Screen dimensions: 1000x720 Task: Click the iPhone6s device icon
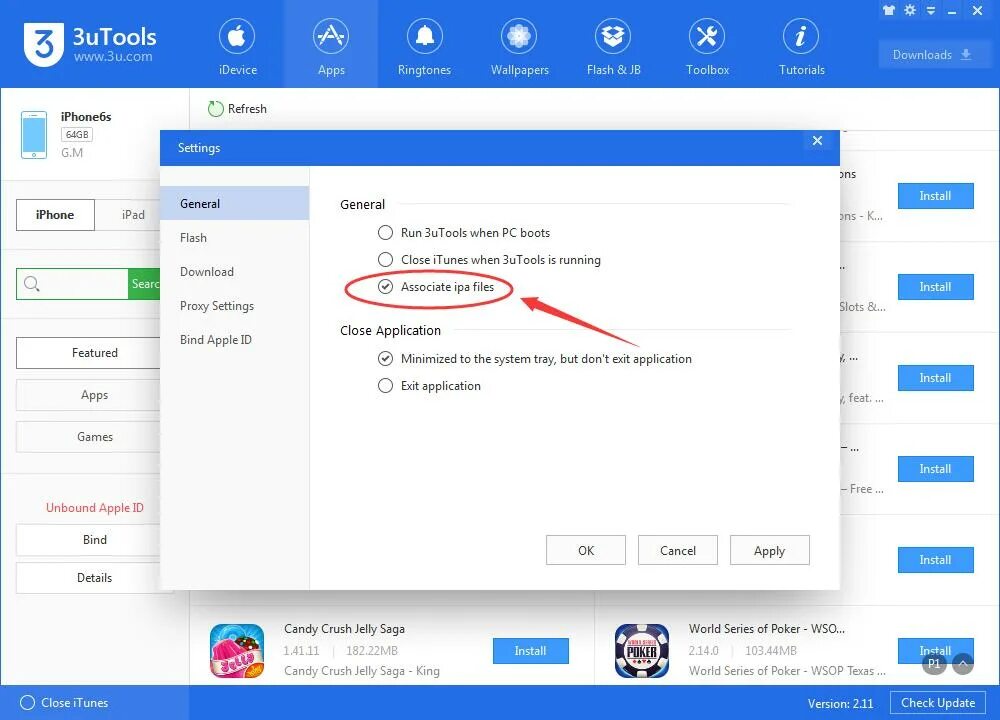coord(34,135)
